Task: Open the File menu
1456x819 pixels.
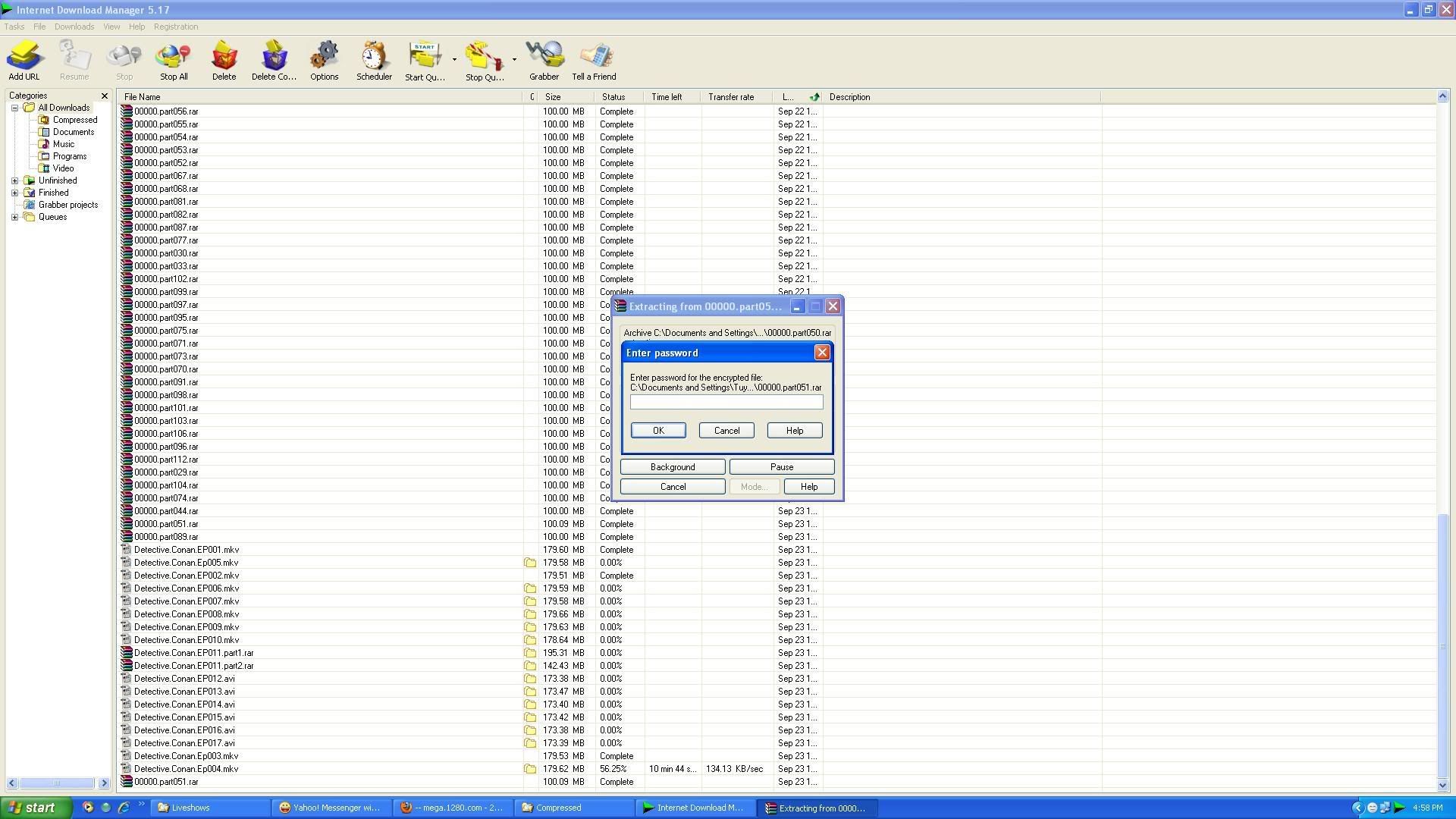Action: [x=39, y=27]
